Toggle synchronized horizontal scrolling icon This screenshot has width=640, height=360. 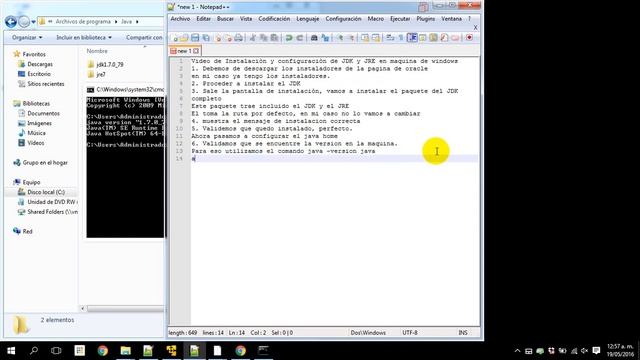(x=376, y=38)
